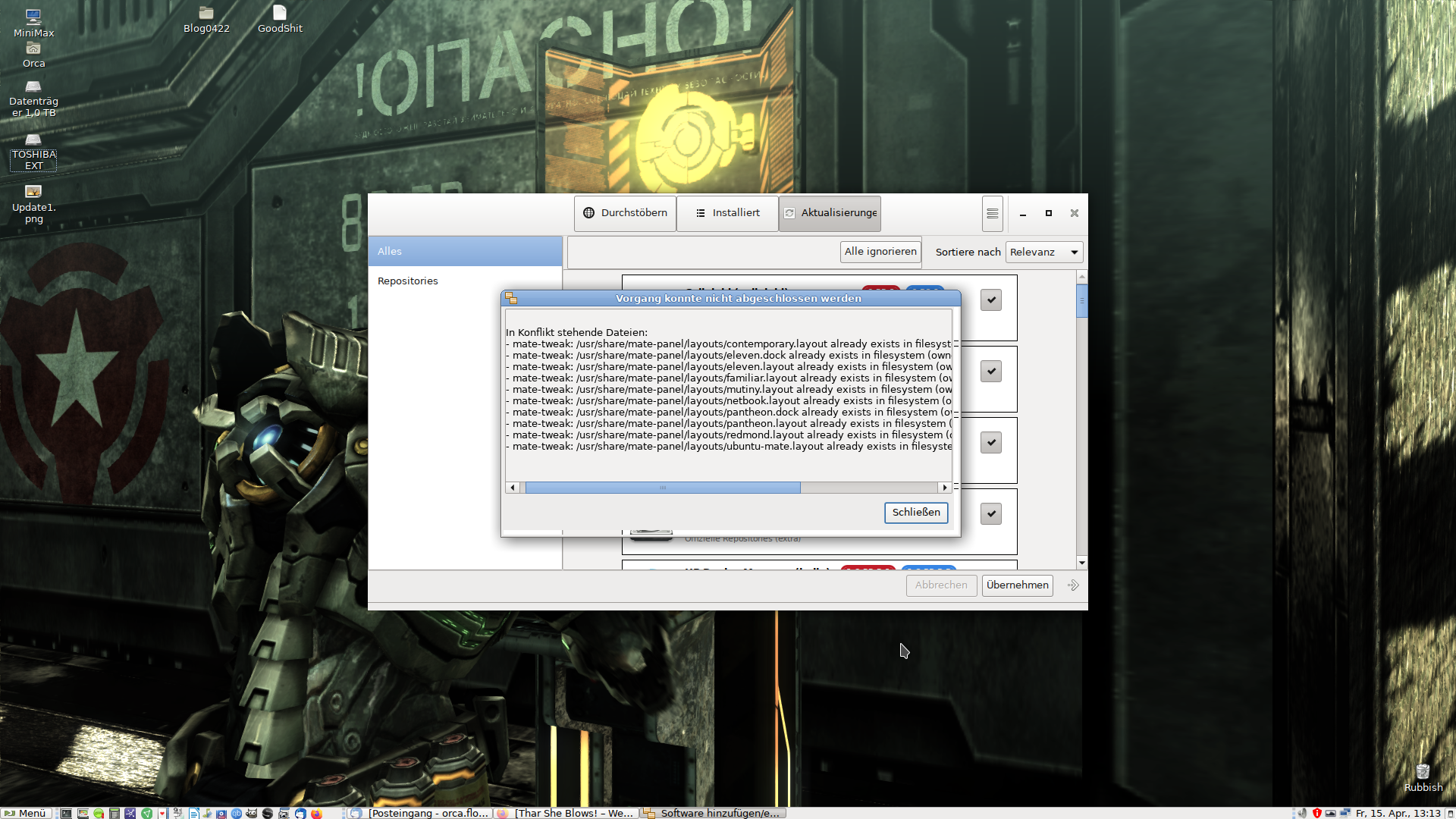Uncheck the fourth update's checkbox
The width and height of the screenshot is (1456, 819).
990,513
